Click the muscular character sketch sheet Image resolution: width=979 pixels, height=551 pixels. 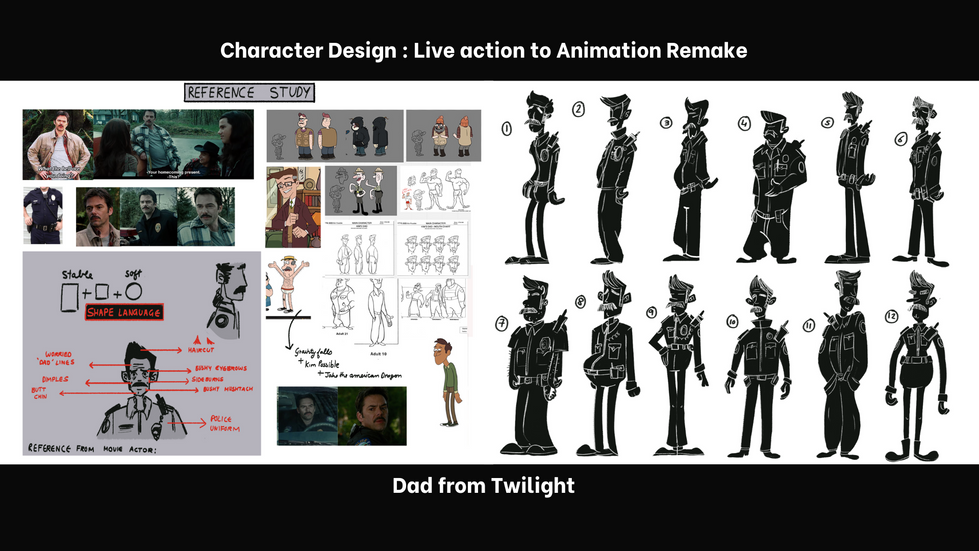click(435, 190)
